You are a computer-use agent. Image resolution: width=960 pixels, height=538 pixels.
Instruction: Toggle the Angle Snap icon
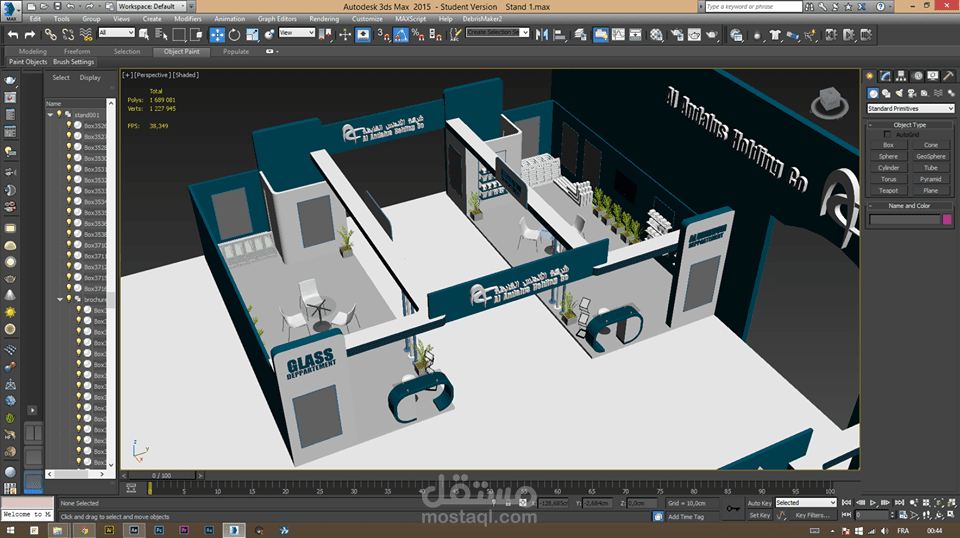point(400,35)
